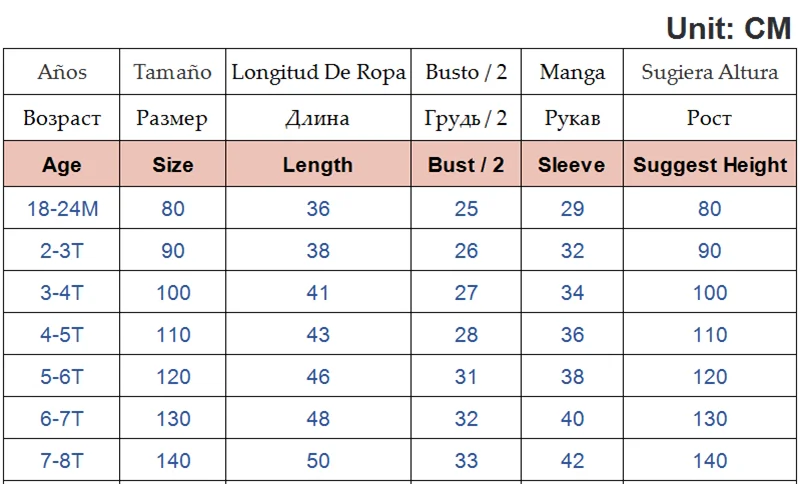Click the Sleeve column header
Screen dimensions: 800x484
571,165
